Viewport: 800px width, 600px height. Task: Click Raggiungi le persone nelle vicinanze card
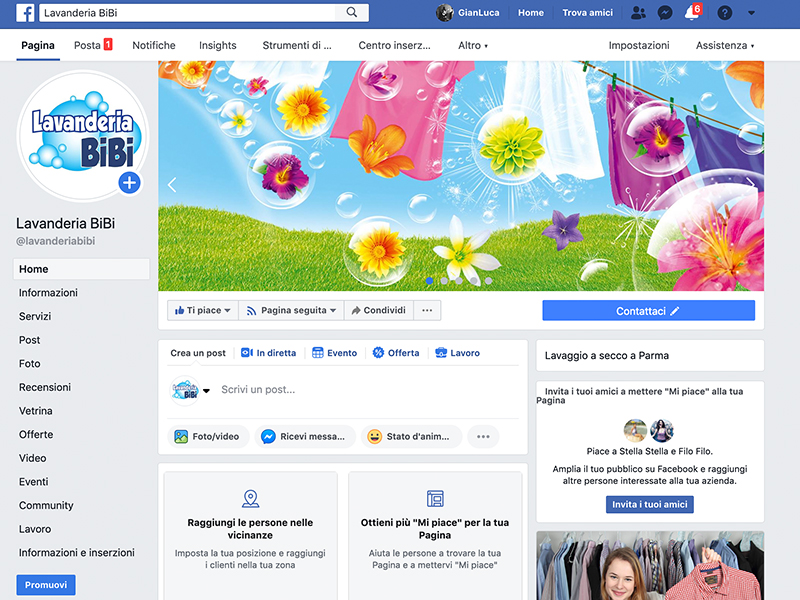click(250, 536)
